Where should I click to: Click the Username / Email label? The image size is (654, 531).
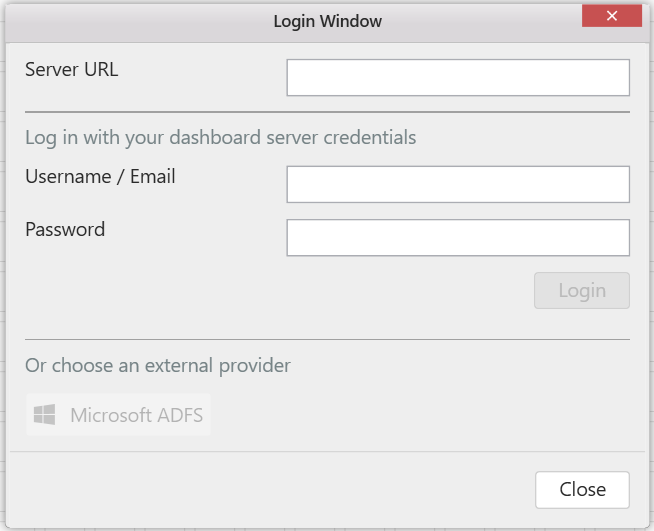click(100, 176)
